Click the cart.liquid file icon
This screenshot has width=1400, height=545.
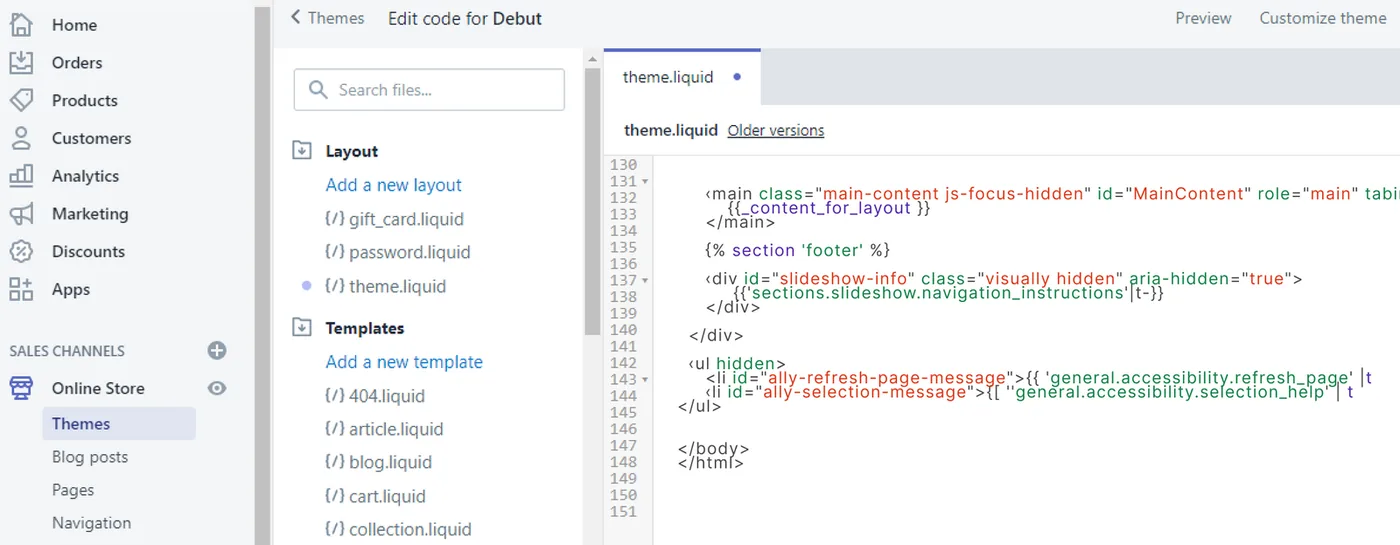click(x=335, y=496)
